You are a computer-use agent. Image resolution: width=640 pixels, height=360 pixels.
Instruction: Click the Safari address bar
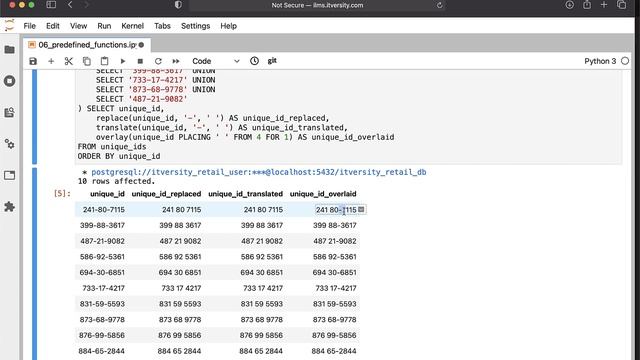[317, 5]
